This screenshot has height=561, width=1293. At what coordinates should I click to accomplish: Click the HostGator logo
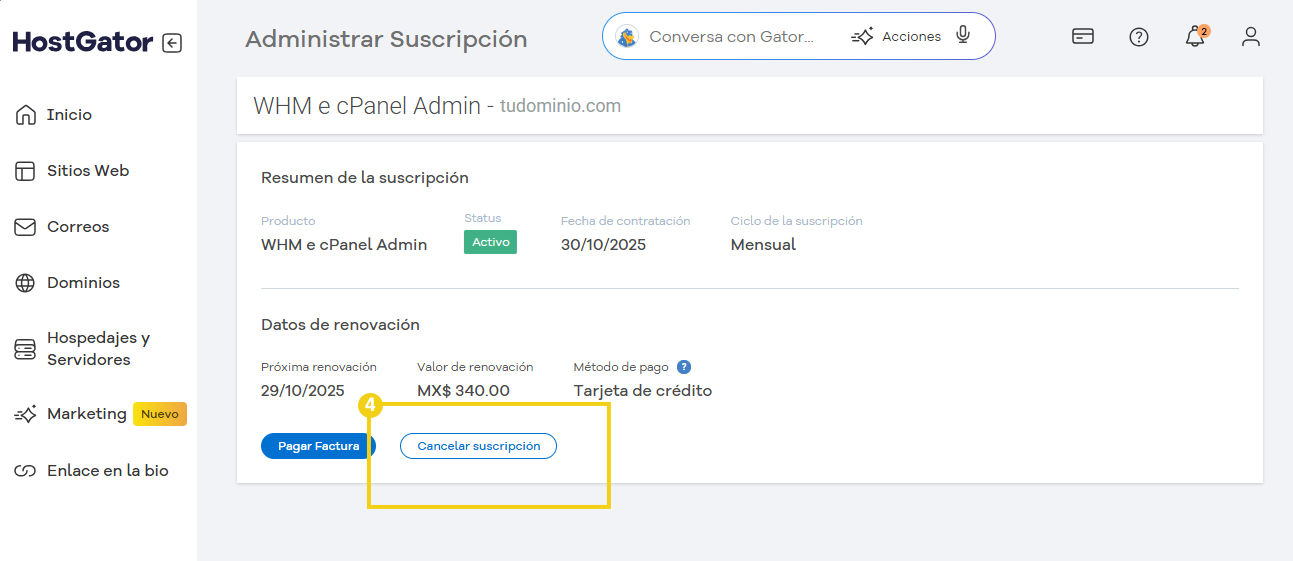[83, 42]
